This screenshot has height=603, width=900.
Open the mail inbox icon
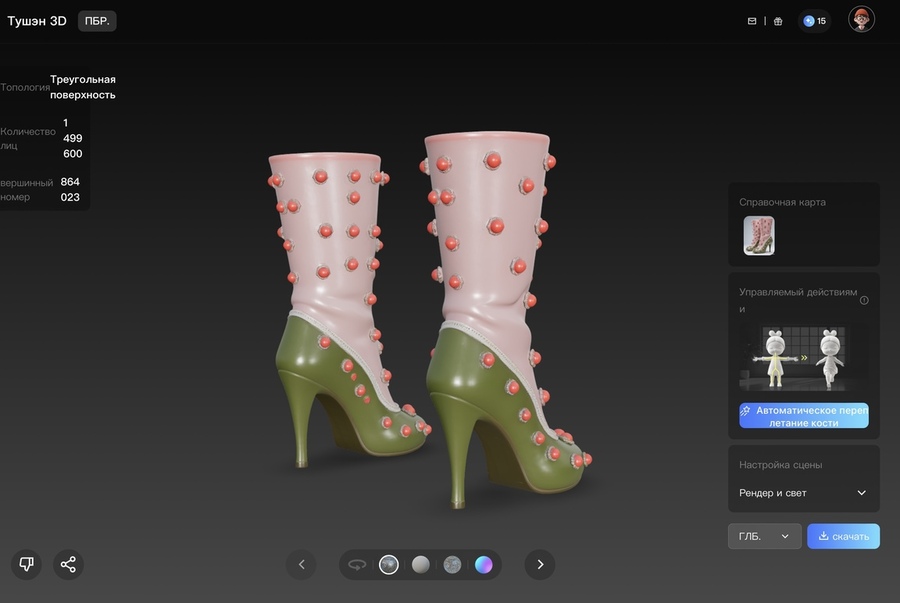[x=752, y=21]
